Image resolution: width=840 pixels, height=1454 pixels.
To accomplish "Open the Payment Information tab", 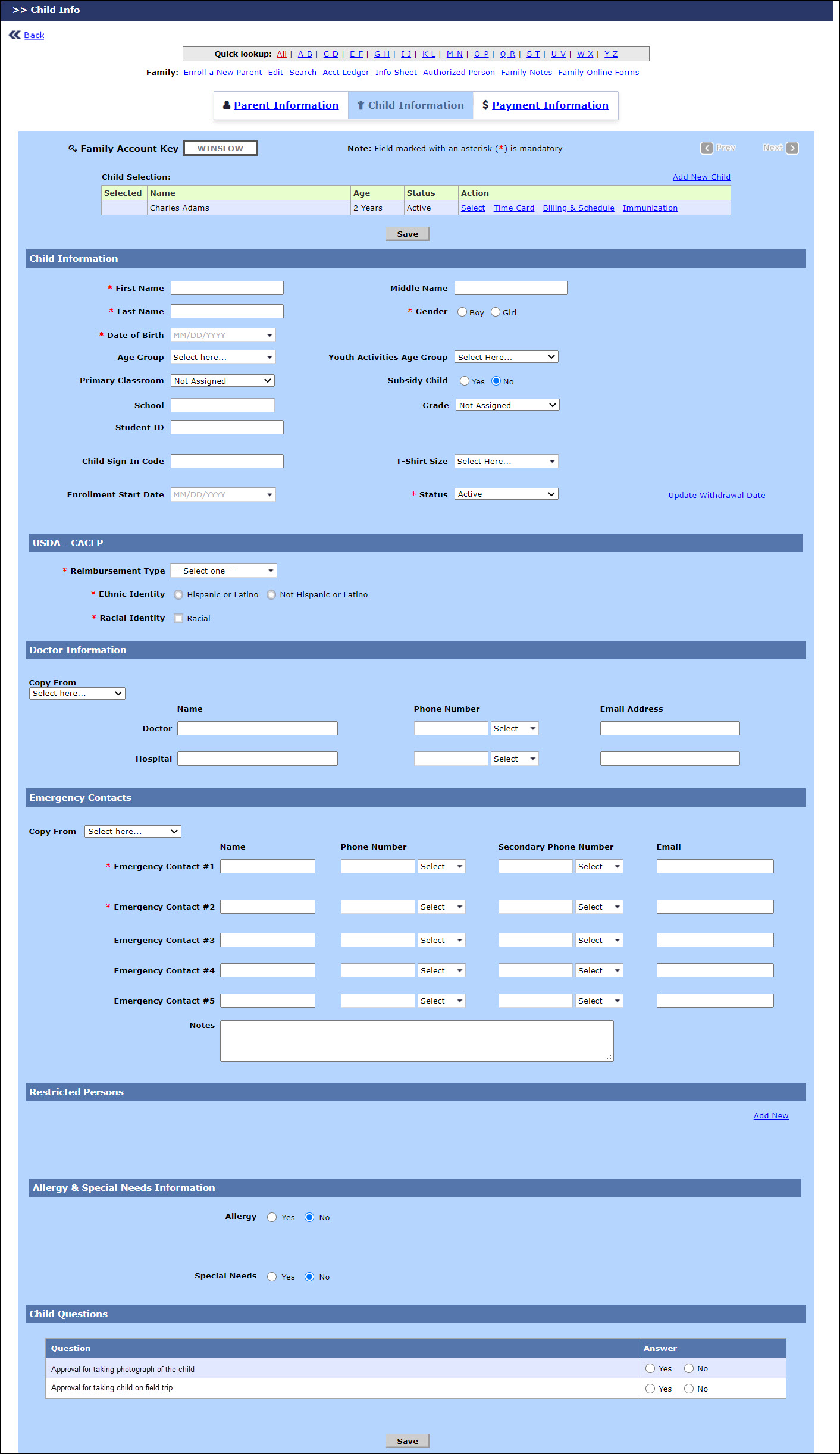I will (550, 105).
